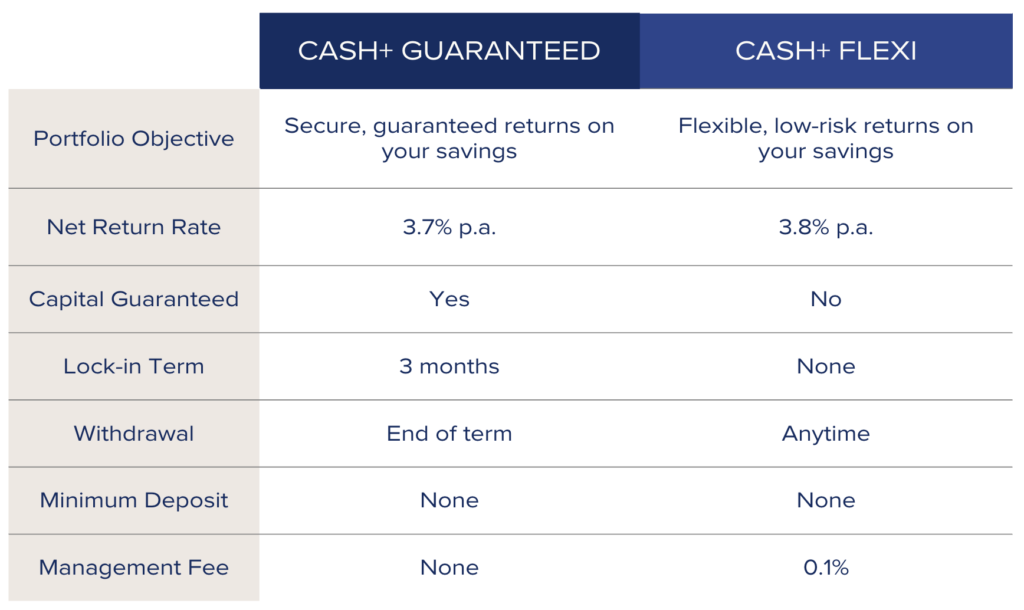Click the Portfolio Objective row label

(134, 138)
